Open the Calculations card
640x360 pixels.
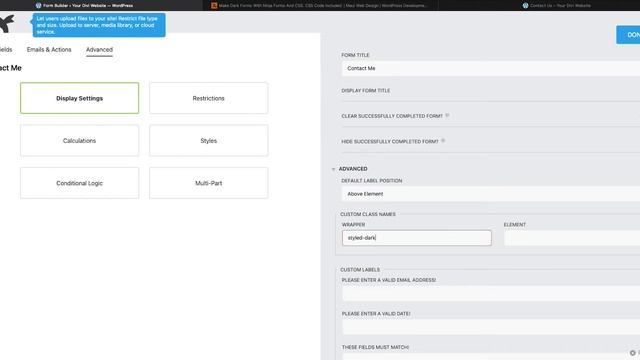[80, 140]
